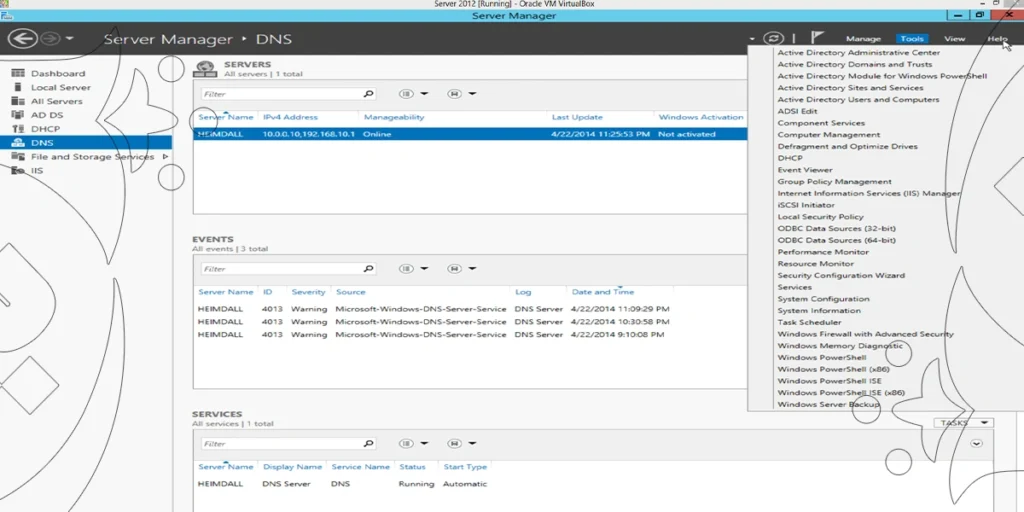
Task: Sort servers by Last Update column
Action: (x=577, y=117)
